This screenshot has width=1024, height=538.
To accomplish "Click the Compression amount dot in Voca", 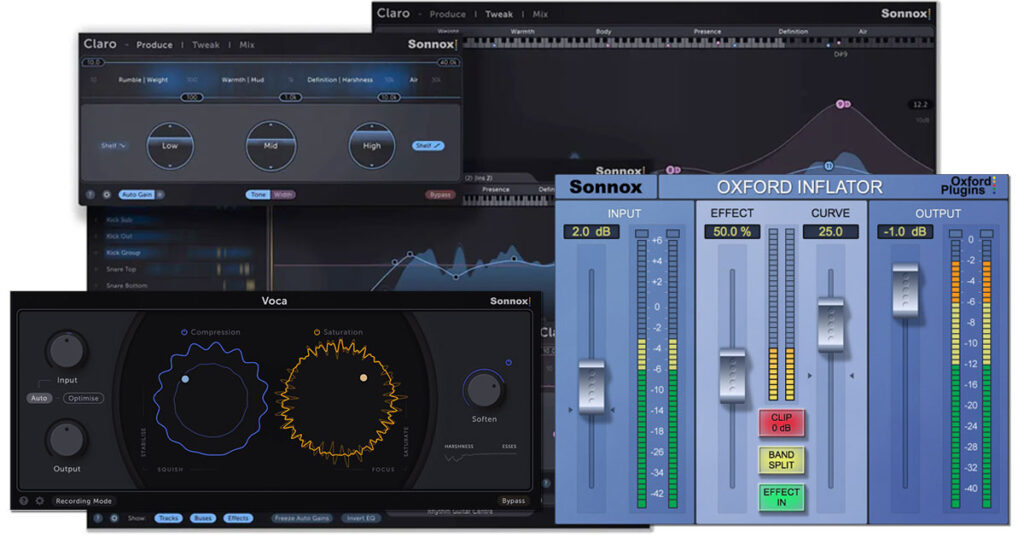I will tap(185, 379).
